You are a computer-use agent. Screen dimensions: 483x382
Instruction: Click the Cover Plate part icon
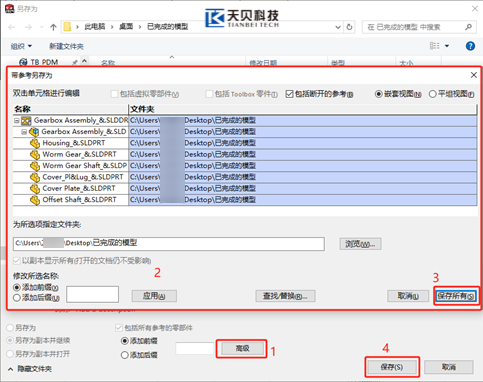(35, 189)
